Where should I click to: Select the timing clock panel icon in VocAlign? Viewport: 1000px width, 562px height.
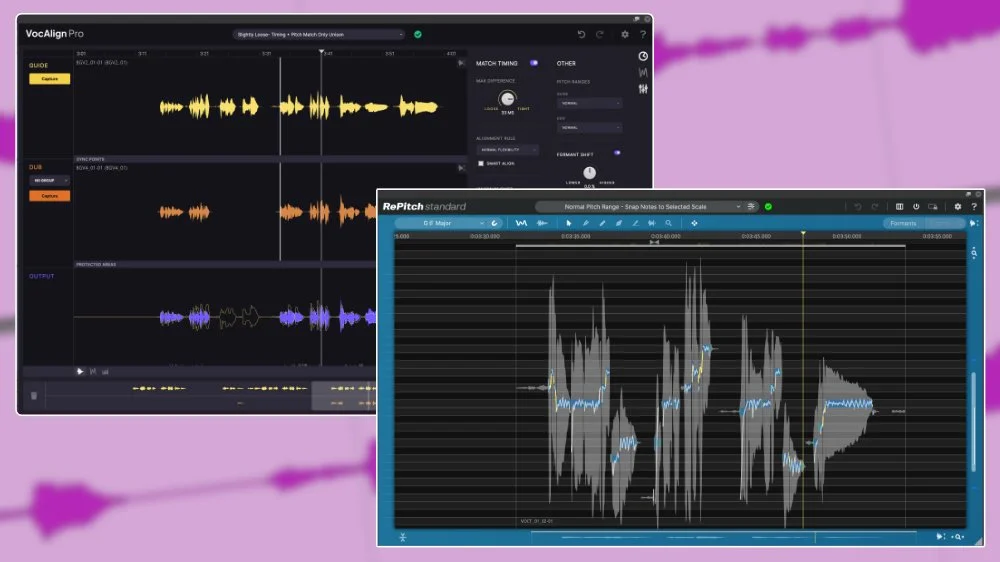[643, 56]
